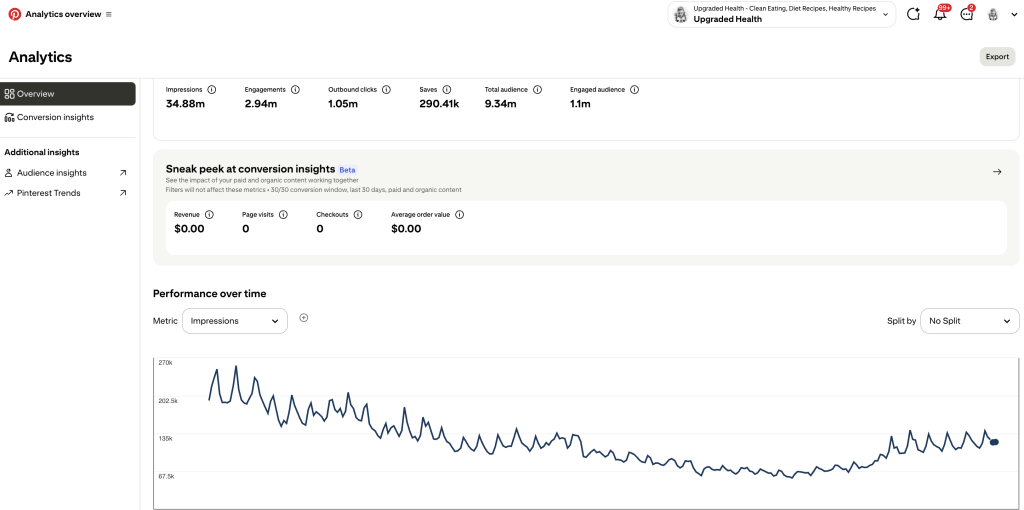Click external arrow icon next to Pinterest Trends

(x=123, y=193)
